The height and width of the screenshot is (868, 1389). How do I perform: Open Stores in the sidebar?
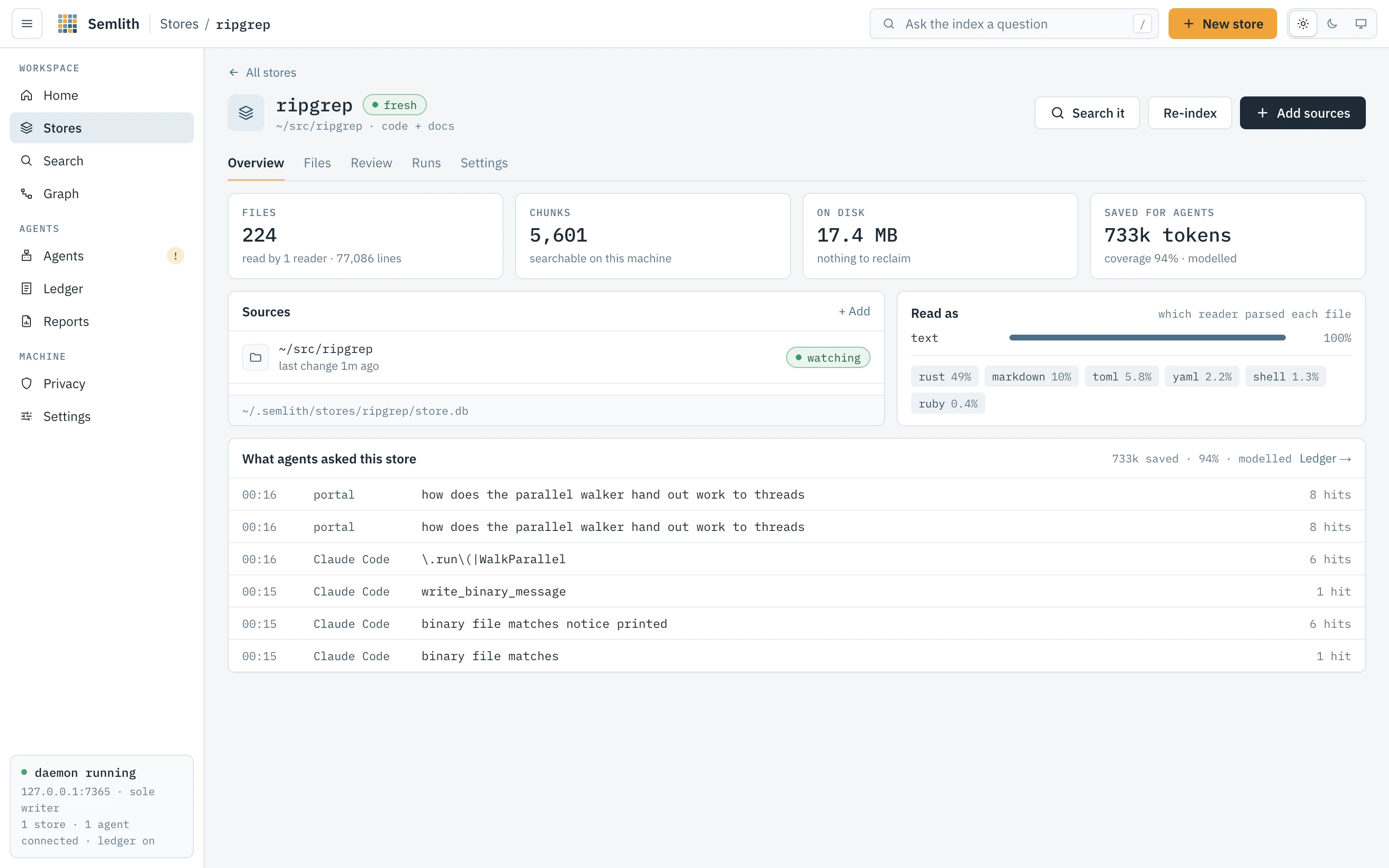102,128
